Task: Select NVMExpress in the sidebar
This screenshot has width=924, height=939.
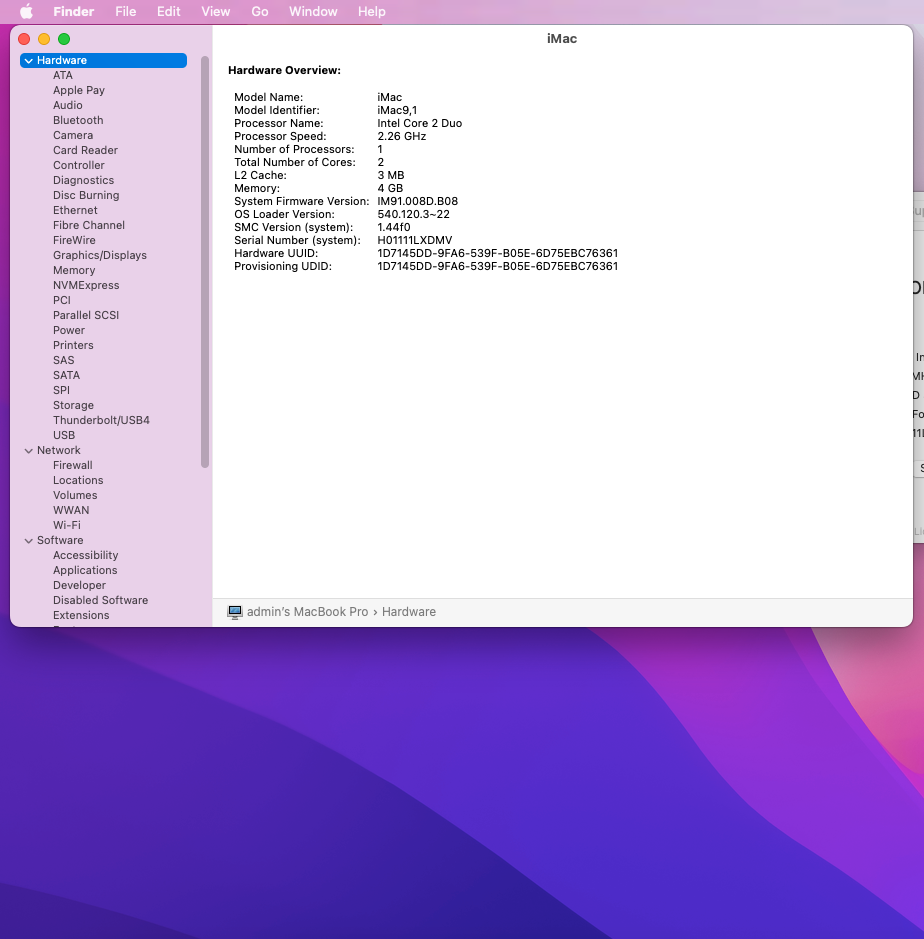Action: [x=86, y=285]
